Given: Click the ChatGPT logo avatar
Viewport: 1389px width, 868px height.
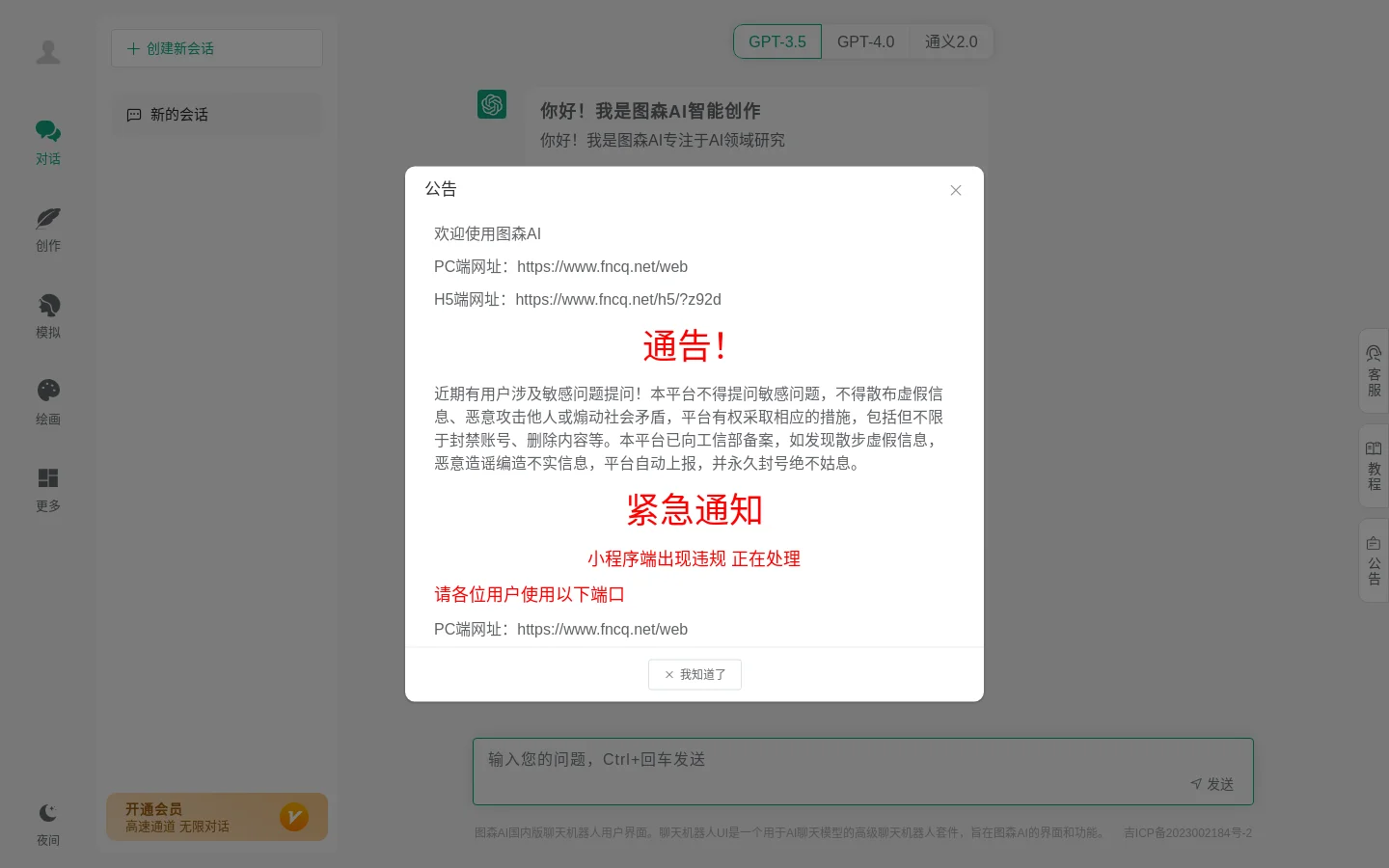Looking at the screenshot, I should pyautogui.click(x=492, y=104).
